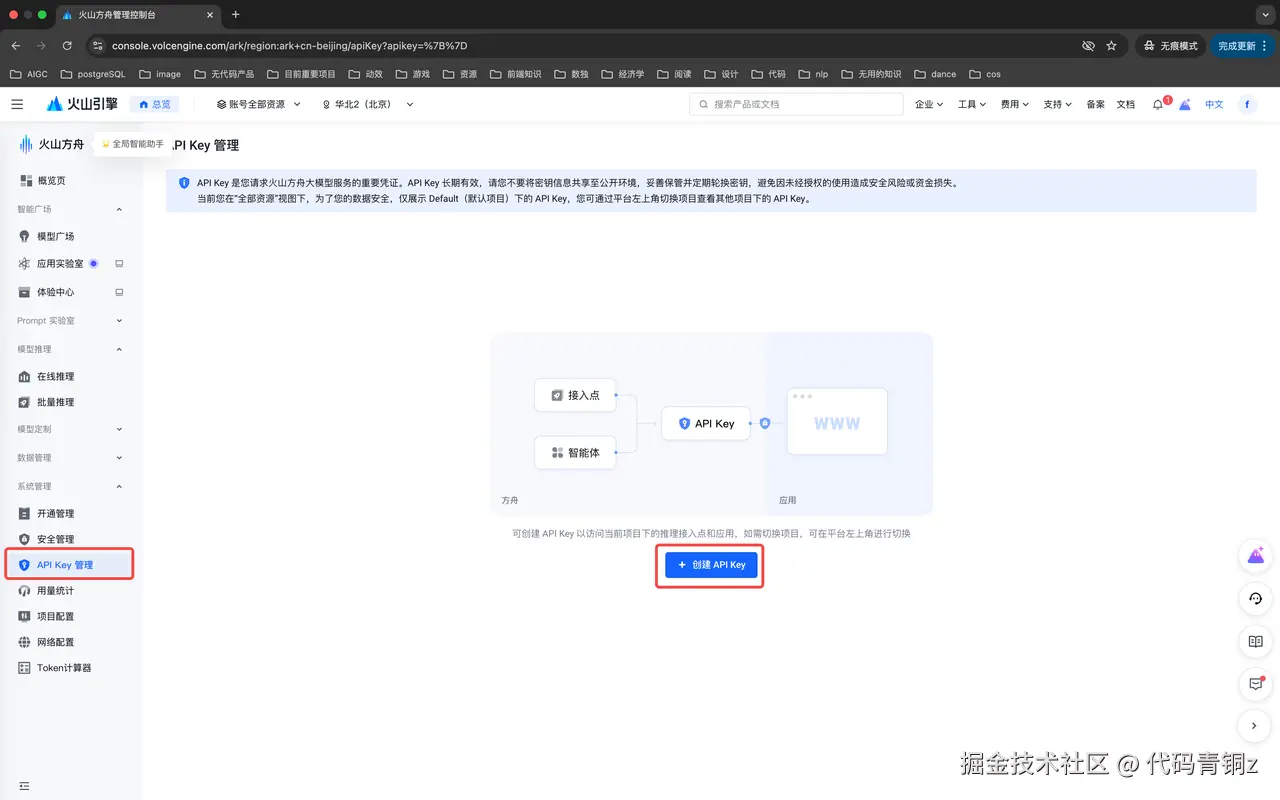Open the 工具 menu
The width and height of the screenshot is (1280, 800).
(972, 104)
